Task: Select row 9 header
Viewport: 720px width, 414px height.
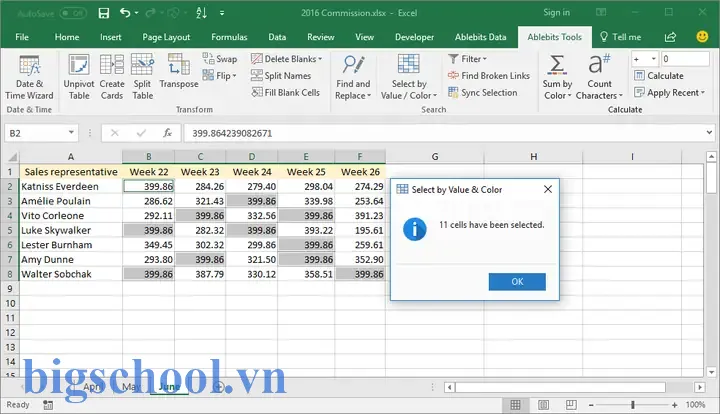Action: point(10,289)
